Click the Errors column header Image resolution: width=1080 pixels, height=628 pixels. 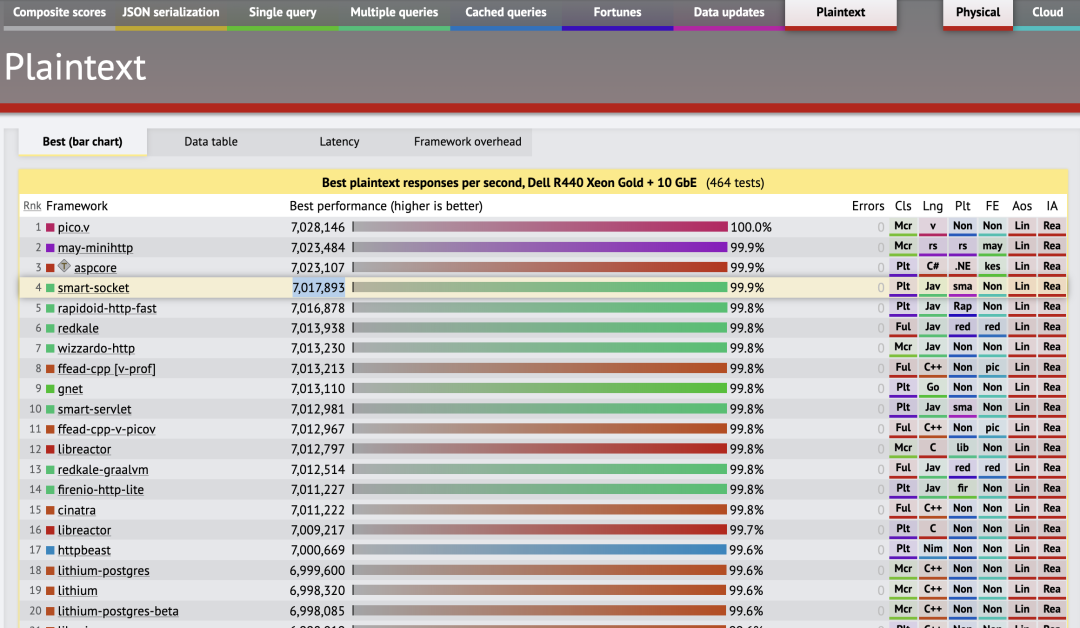tap(868, 206)
